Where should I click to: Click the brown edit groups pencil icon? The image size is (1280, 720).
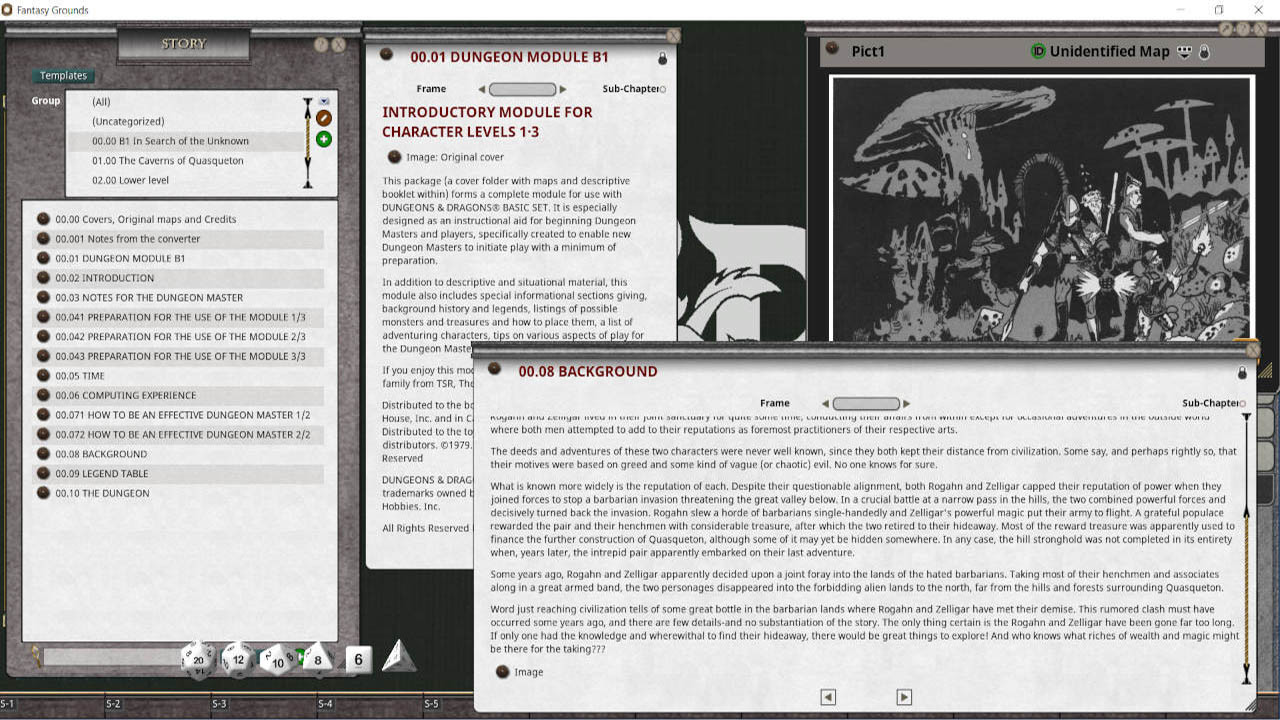coord(324,118)
